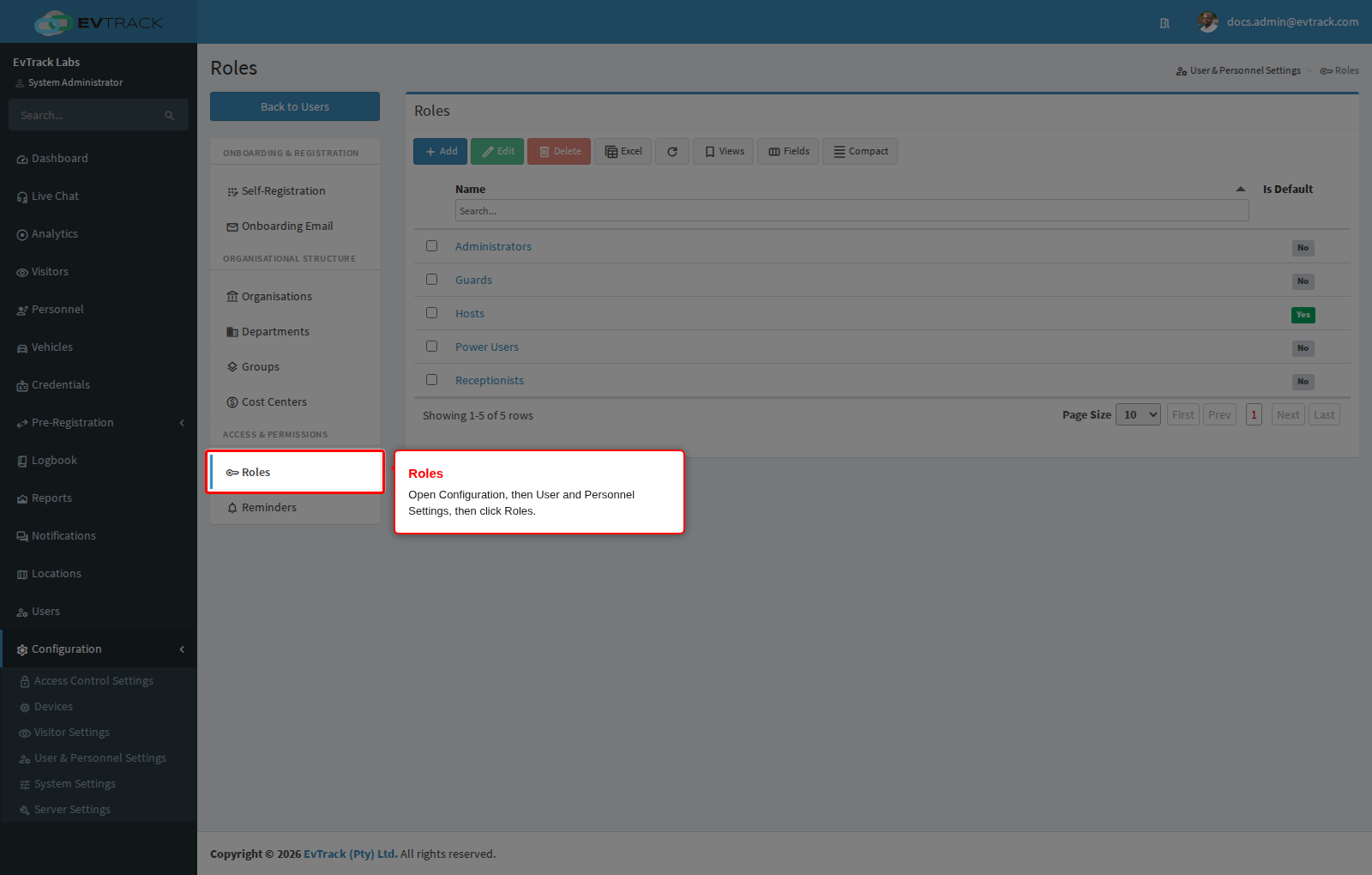Click the Add role button
The height and width of the screenshot is (875, 1372).
pos(441,152)
